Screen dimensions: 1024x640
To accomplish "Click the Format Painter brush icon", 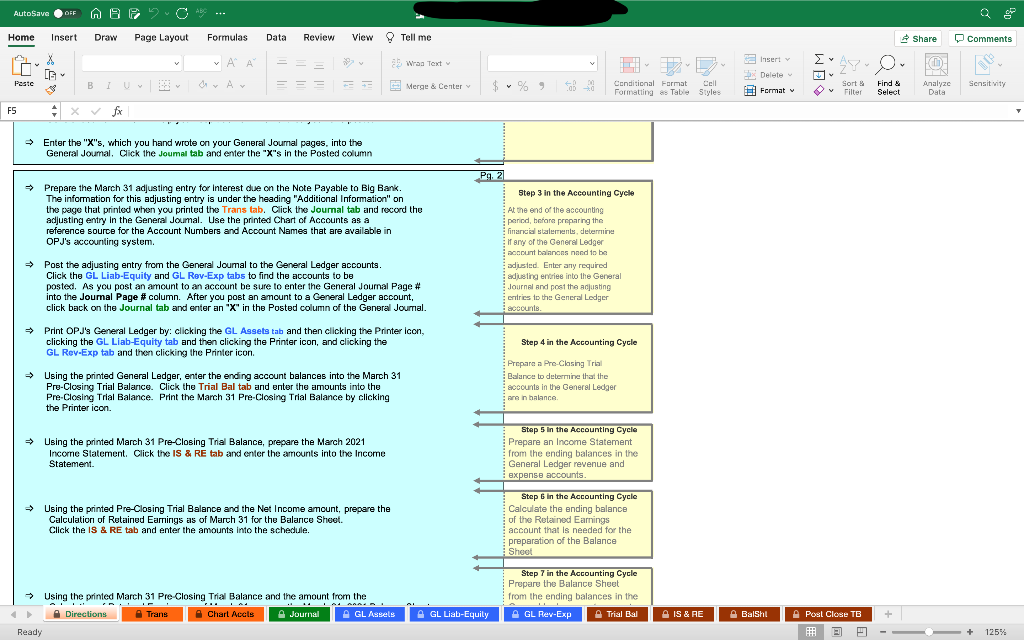I will pyautogui.click(x=50, y=89).
